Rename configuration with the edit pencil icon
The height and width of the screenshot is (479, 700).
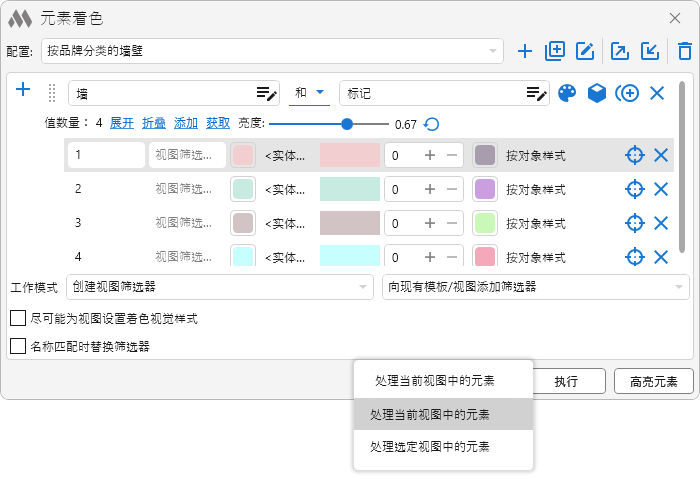(x=586, y=51)
